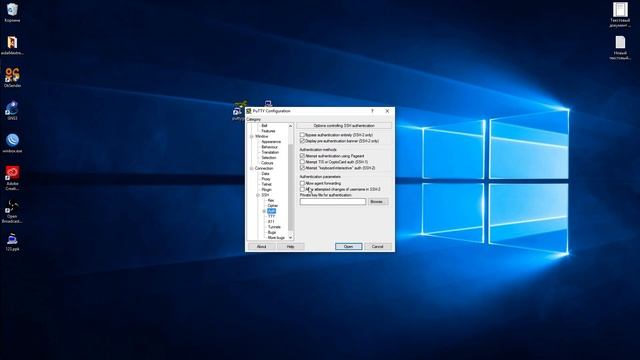
Task: Select the putty desktop icon behind the dialog
Action: point(238,111)
